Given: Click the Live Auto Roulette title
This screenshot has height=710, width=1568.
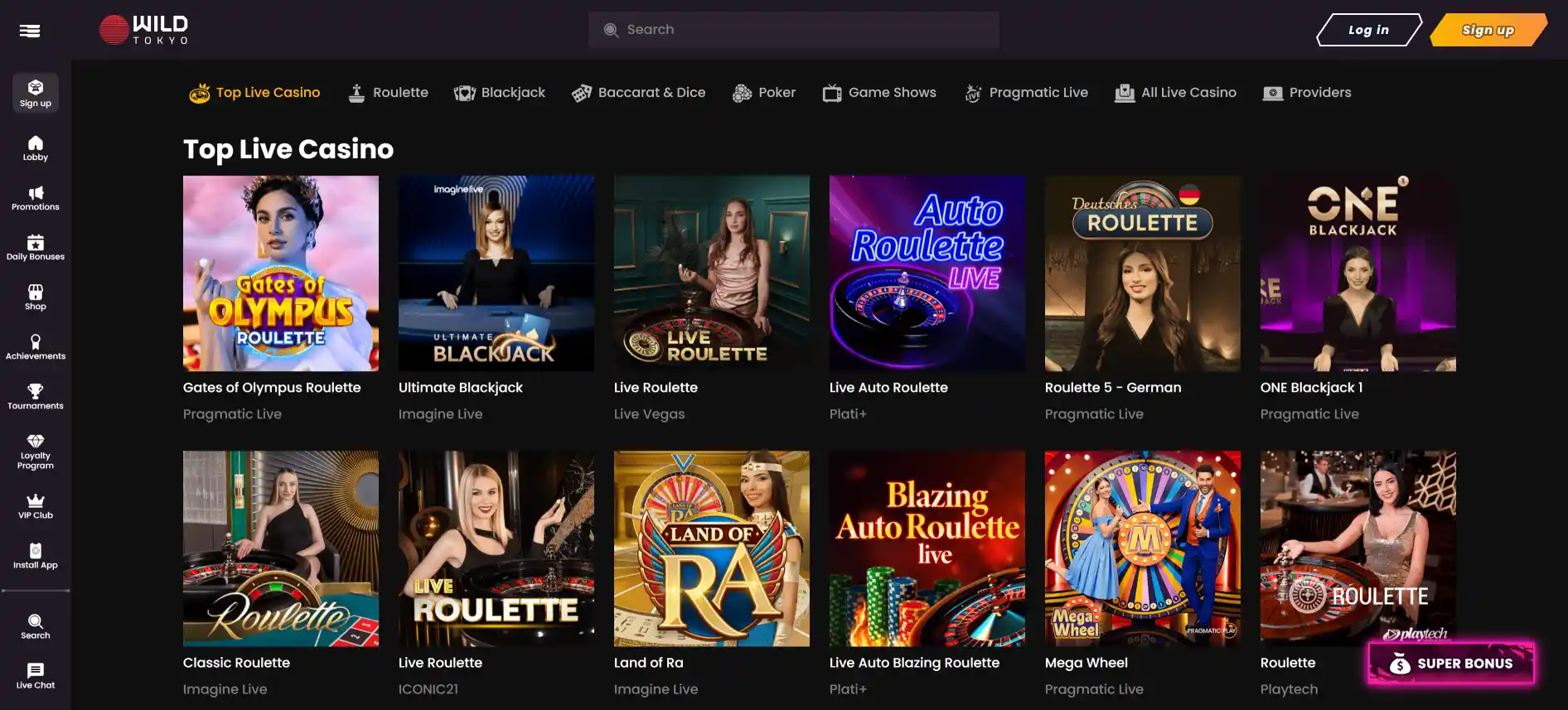Looking at the screenshot, I should tap(888, 388).
